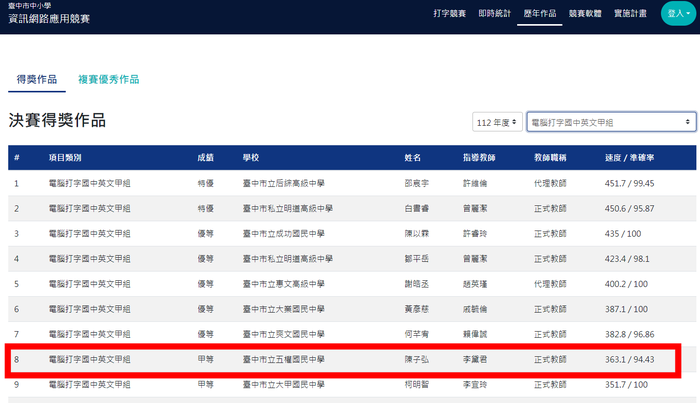Click the 甲等 grade in row 8
The height and width of the screenshot is (403, 700).
206,359
